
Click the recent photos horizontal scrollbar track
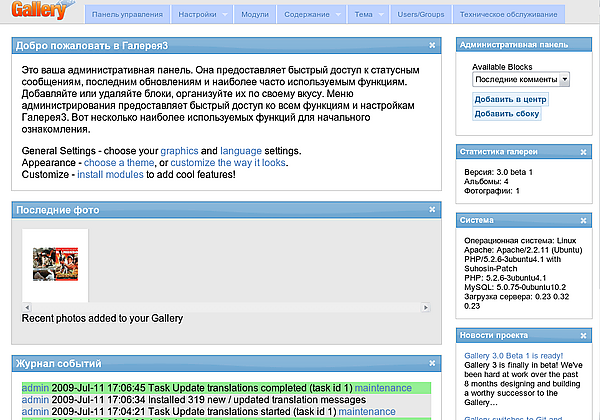pyautogui.click(x=226, y=307)
